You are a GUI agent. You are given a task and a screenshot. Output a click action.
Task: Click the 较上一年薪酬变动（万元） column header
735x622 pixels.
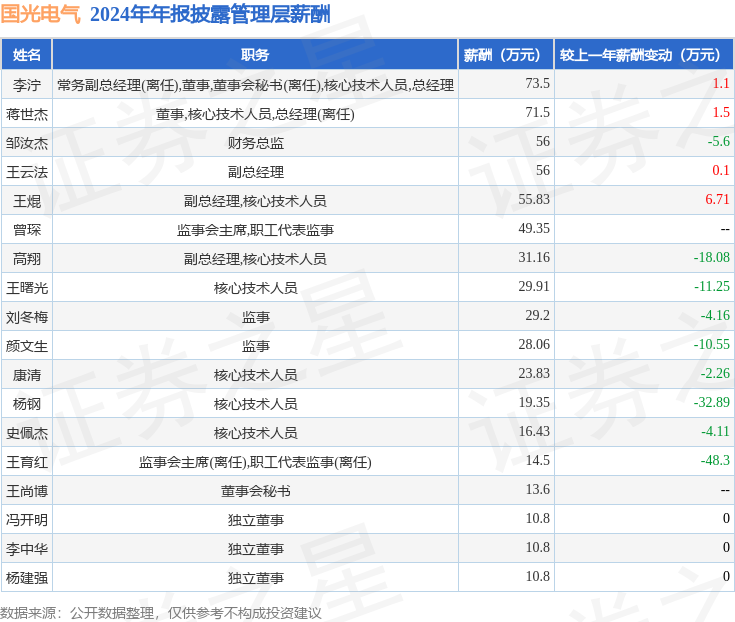click(x=644, y=55)
